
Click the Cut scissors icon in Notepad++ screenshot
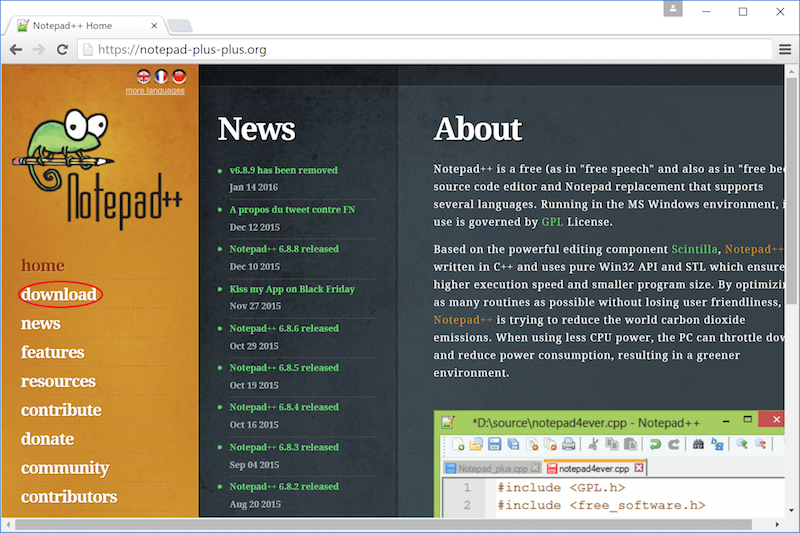[x=593, y=444]
